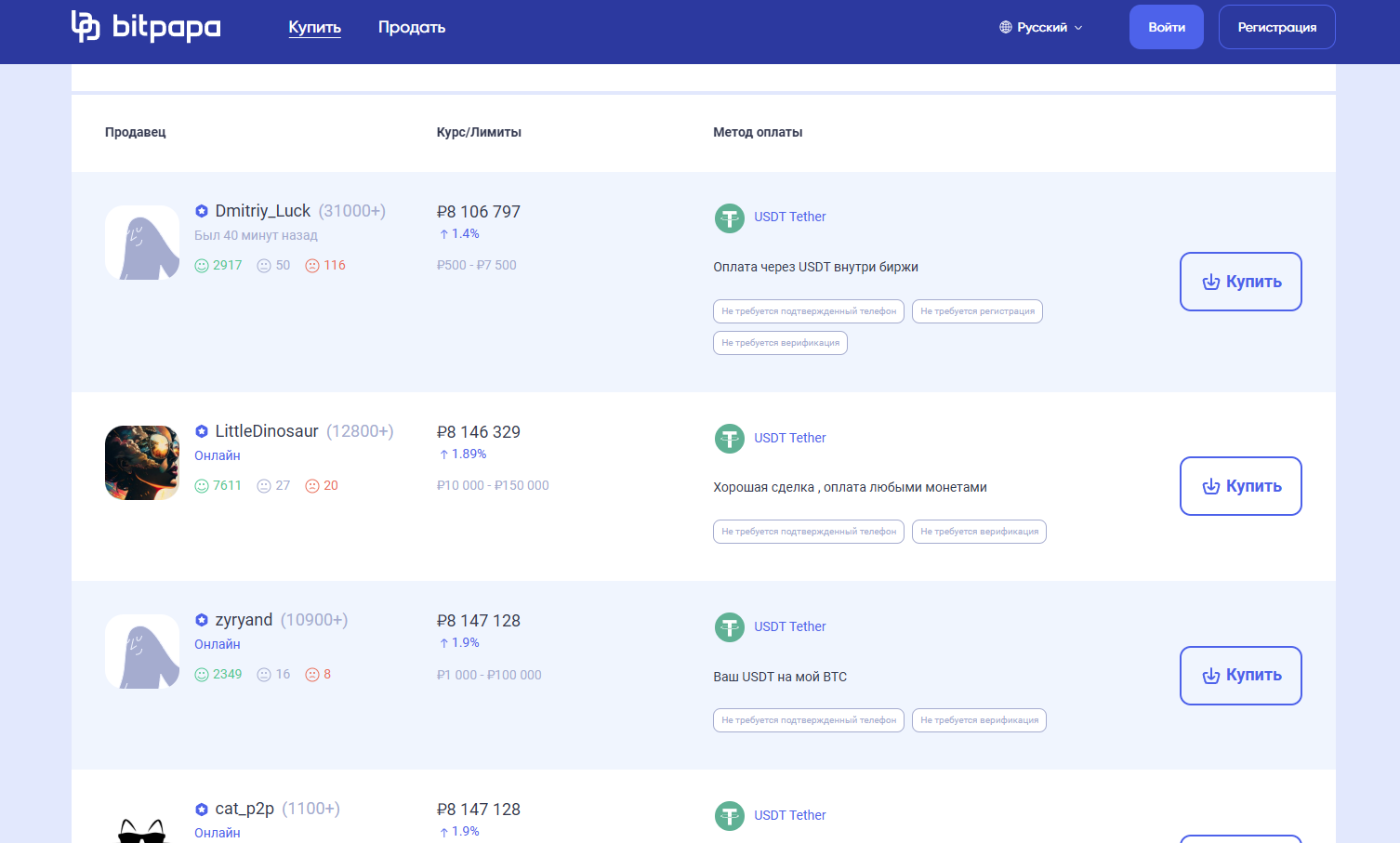Click text Оплата через USDT внутри биржи

click(815, 267)
